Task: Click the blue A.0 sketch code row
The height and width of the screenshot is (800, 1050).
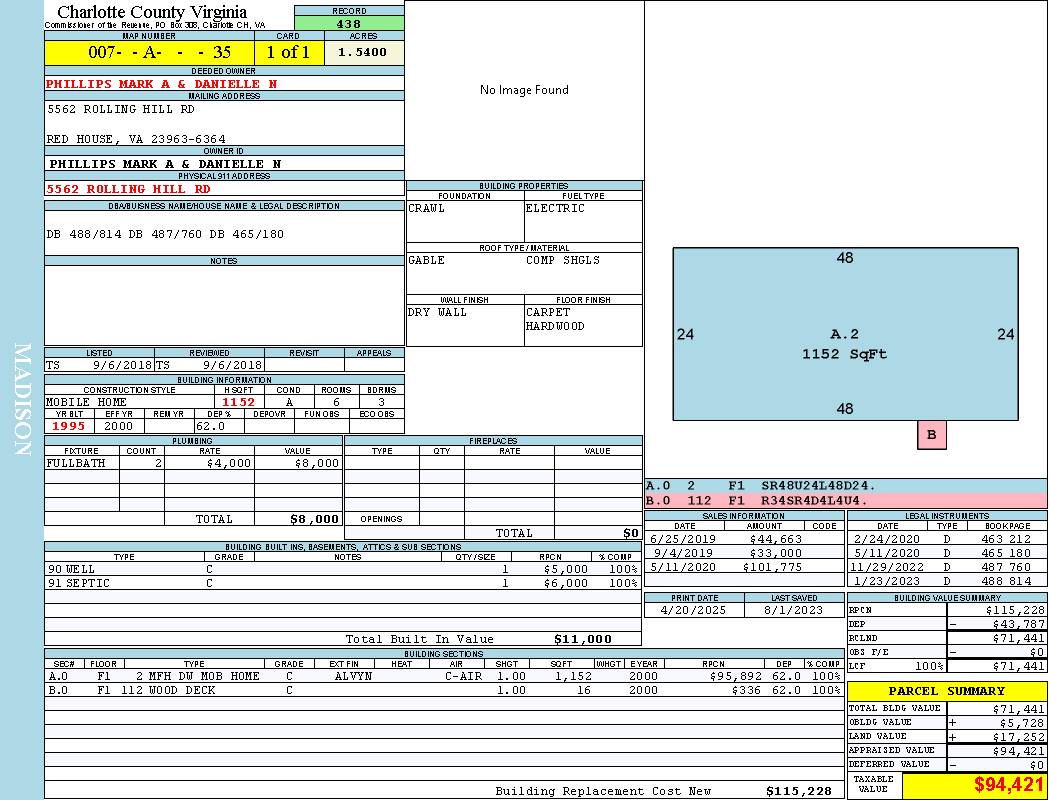Action: pos(845,486)
